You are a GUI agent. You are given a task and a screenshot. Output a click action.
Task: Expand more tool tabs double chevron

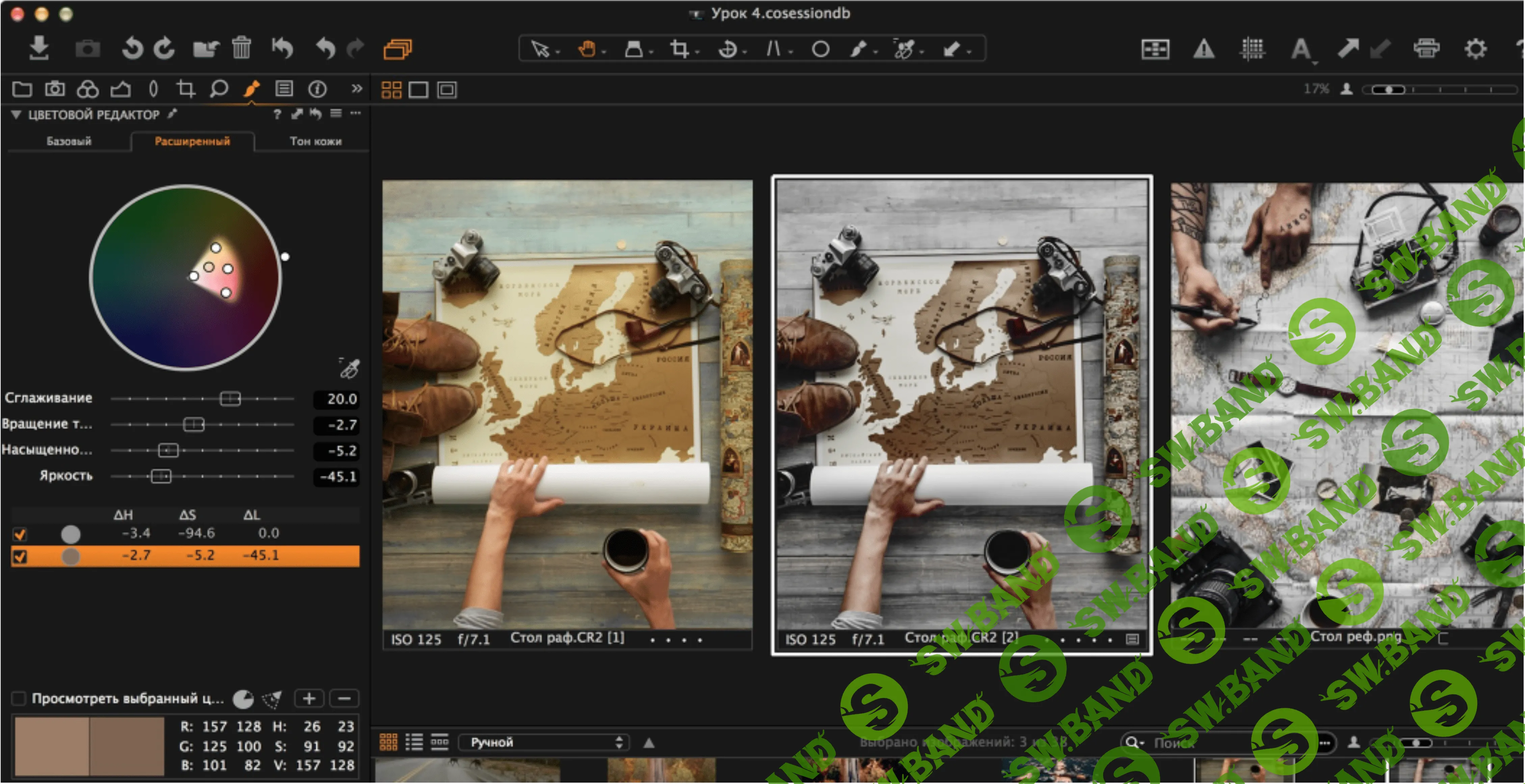(356, 89)
